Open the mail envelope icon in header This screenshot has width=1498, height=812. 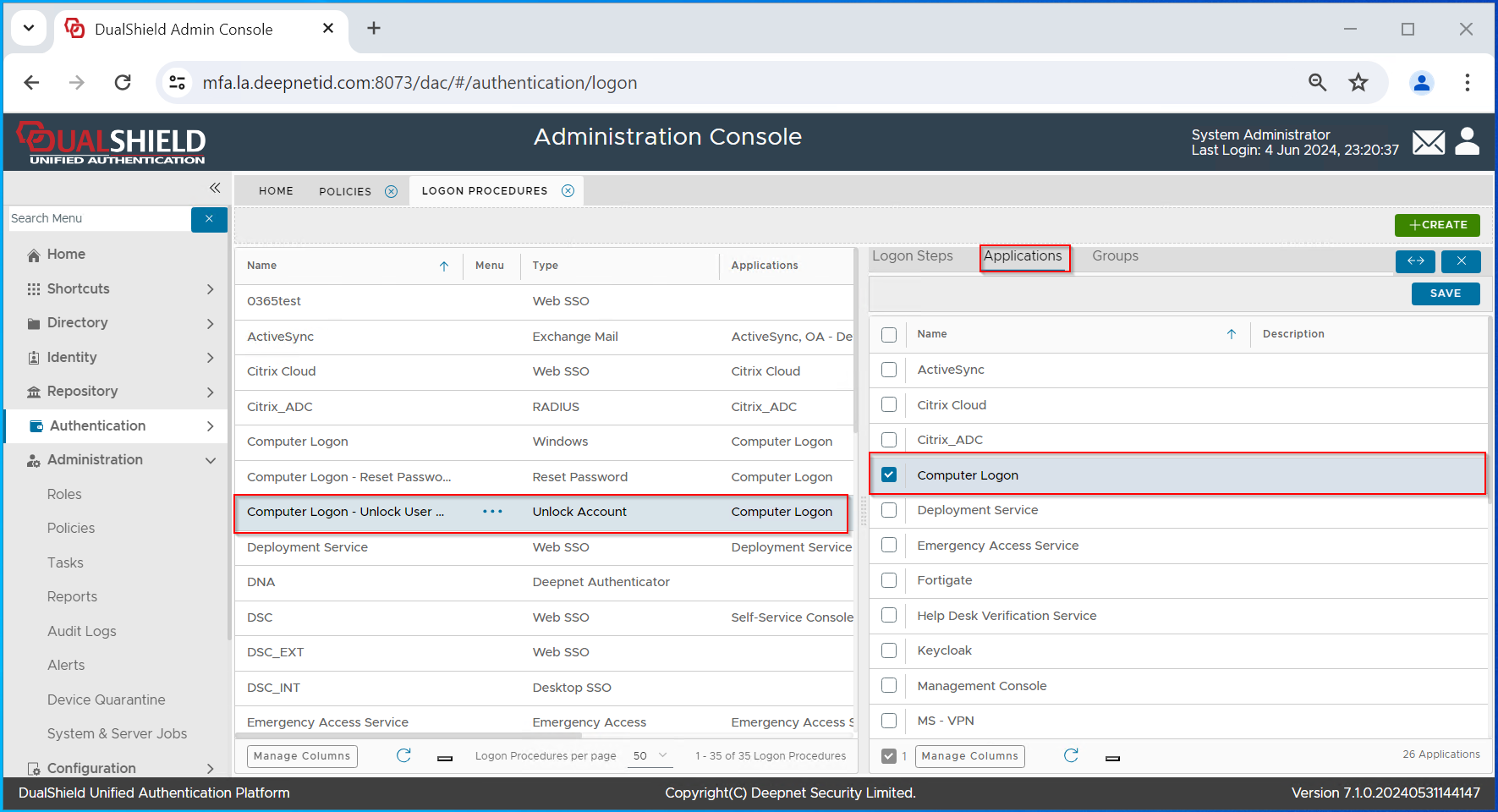coord(1428,142)
